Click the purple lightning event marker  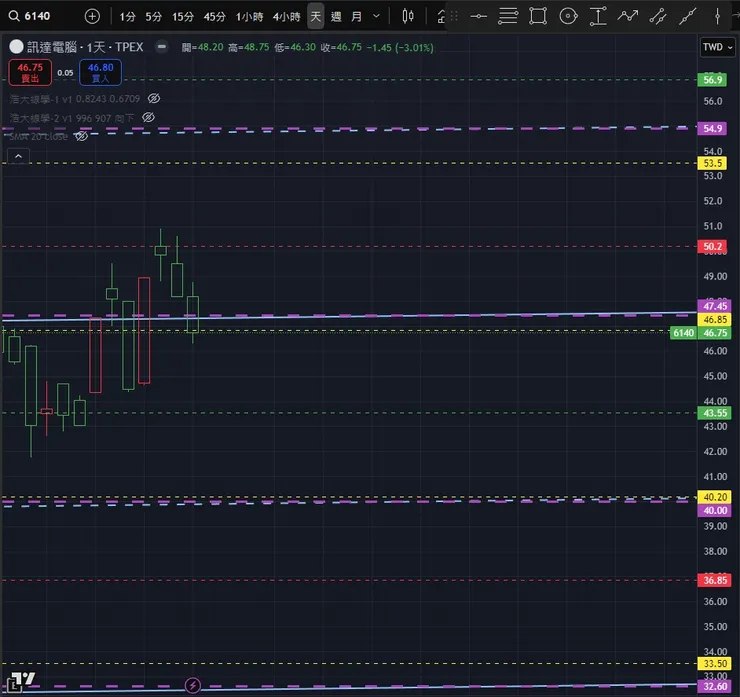(x=193, y=685)
